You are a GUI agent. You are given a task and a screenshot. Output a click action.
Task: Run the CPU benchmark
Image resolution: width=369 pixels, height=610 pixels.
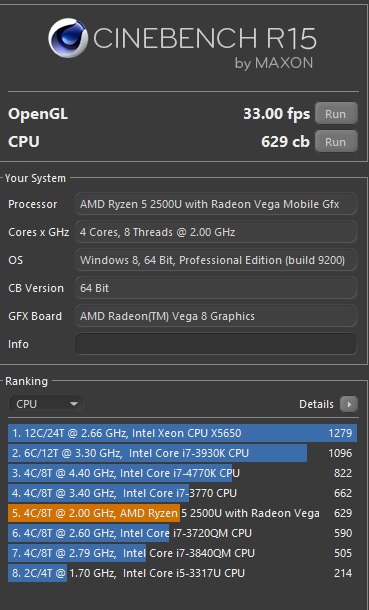pos(336,142)
